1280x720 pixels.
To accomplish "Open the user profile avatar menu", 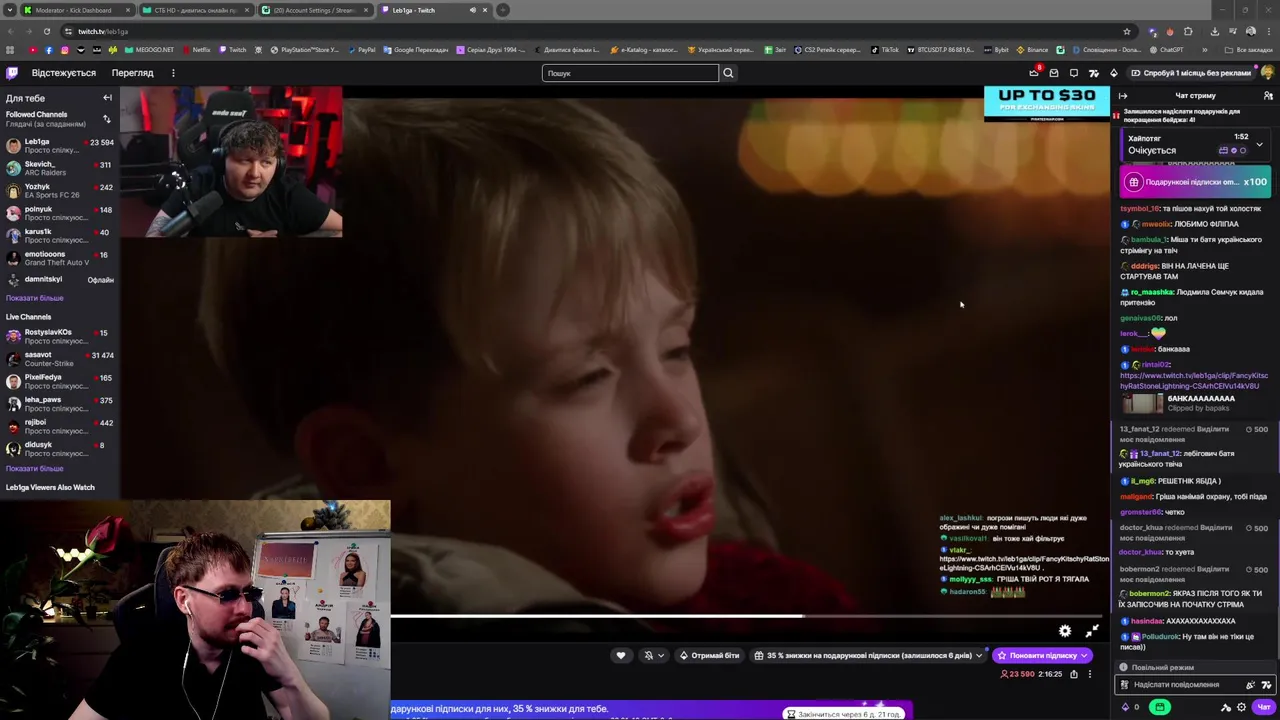I will pos(1267,73).
